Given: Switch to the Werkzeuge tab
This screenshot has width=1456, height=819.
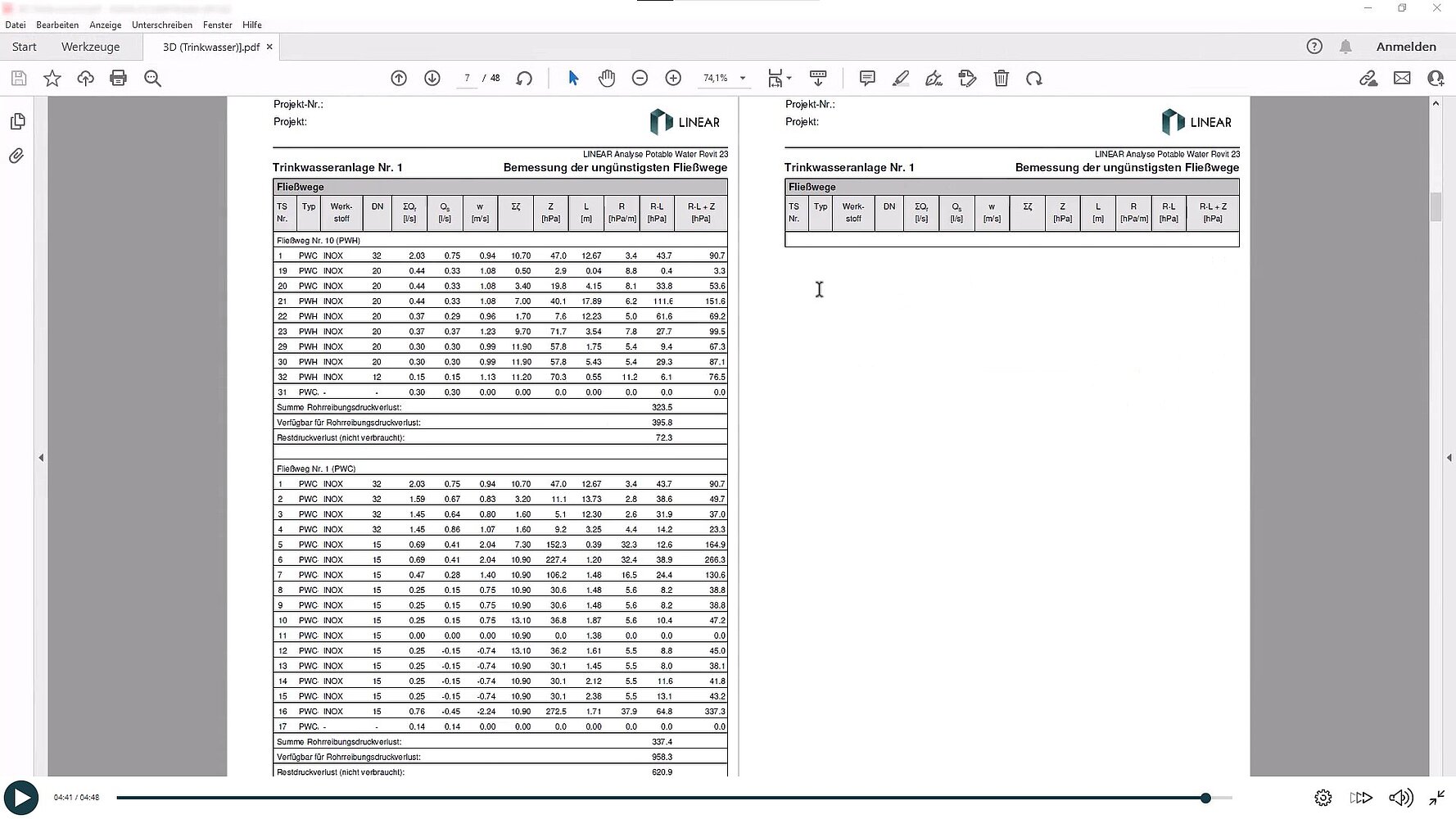Looking at the screenshot, I should coord(91,47).
